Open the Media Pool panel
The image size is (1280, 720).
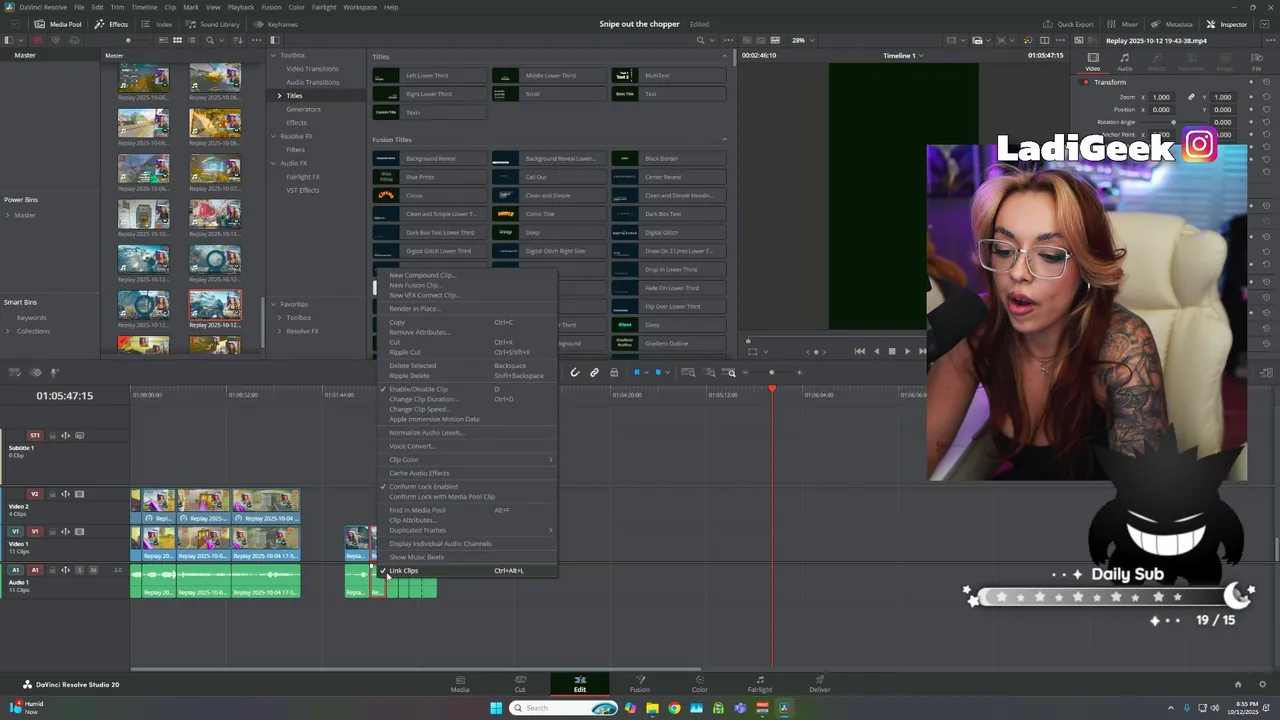58,24
